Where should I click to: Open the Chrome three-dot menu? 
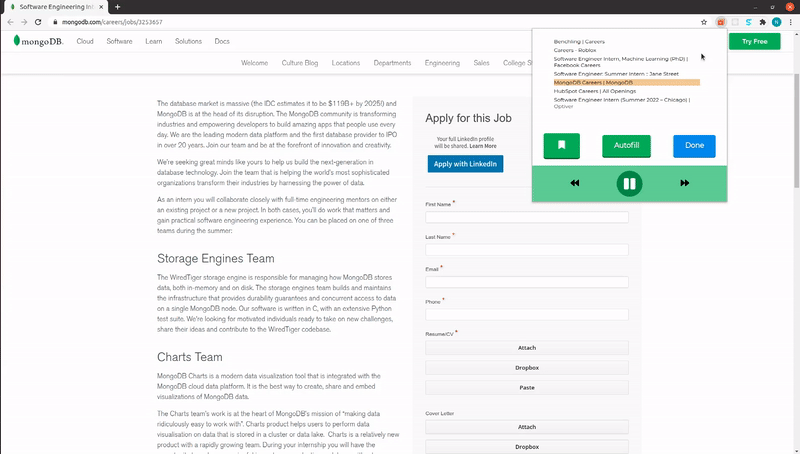[x=791, y=21]
